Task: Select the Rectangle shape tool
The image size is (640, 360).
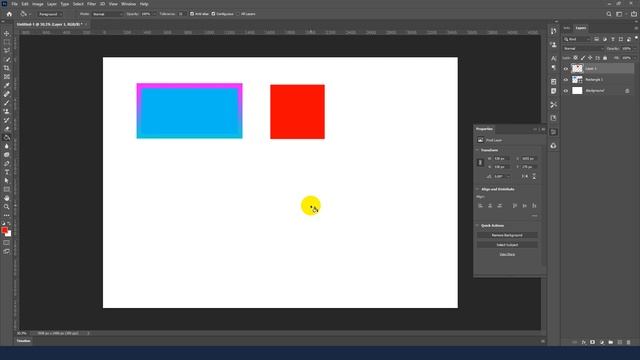Action: pyautogui.click(x=7, y=189)
